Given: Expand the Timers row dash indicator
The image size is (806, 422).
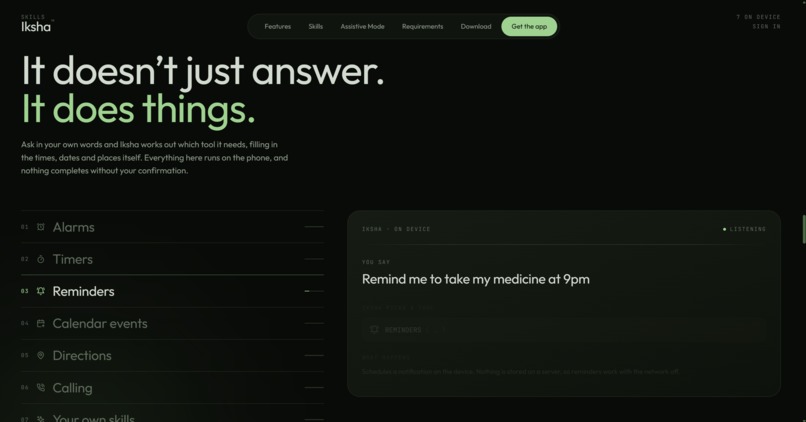Looking at the screenshot, I should [314, 259].
